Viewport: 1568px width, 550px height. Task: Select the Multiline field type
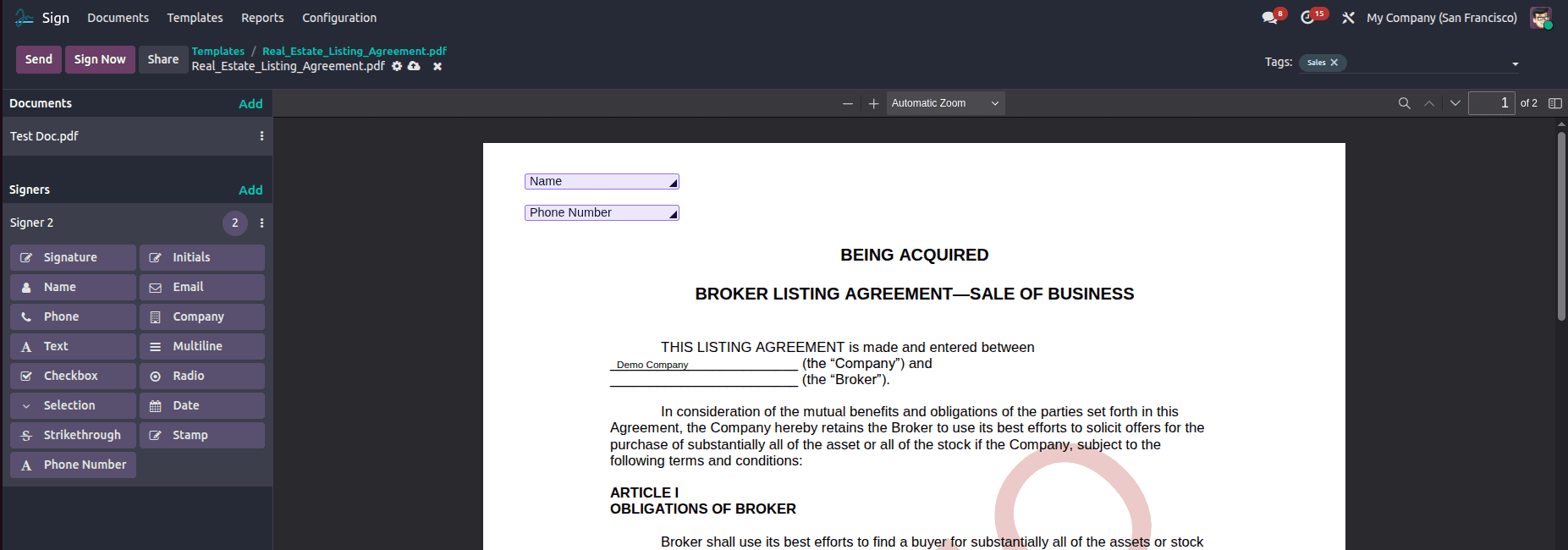[x=202, y=346]
